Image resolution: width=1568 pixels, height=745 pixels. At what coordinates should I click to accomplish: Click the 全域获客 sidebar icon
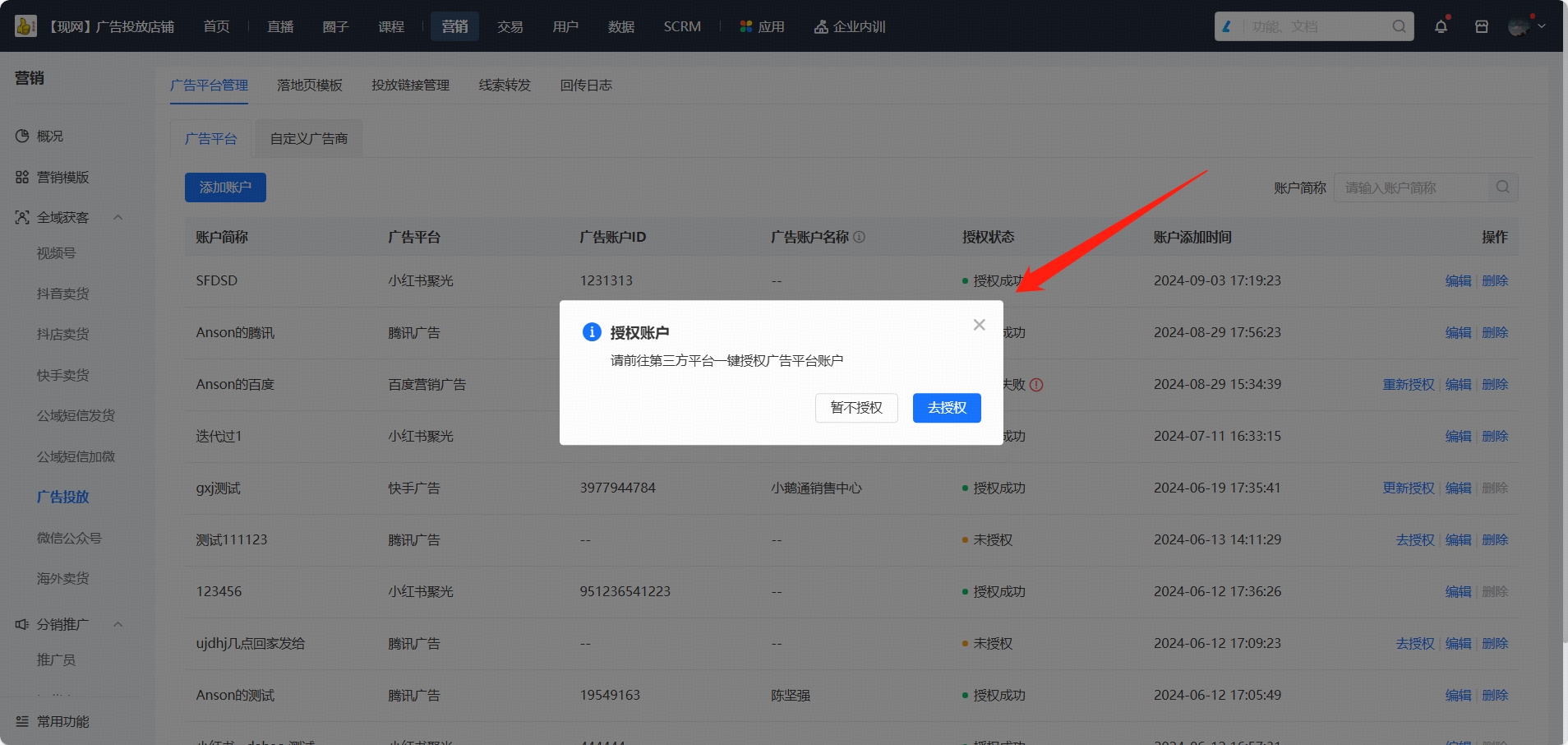(22, 217)
